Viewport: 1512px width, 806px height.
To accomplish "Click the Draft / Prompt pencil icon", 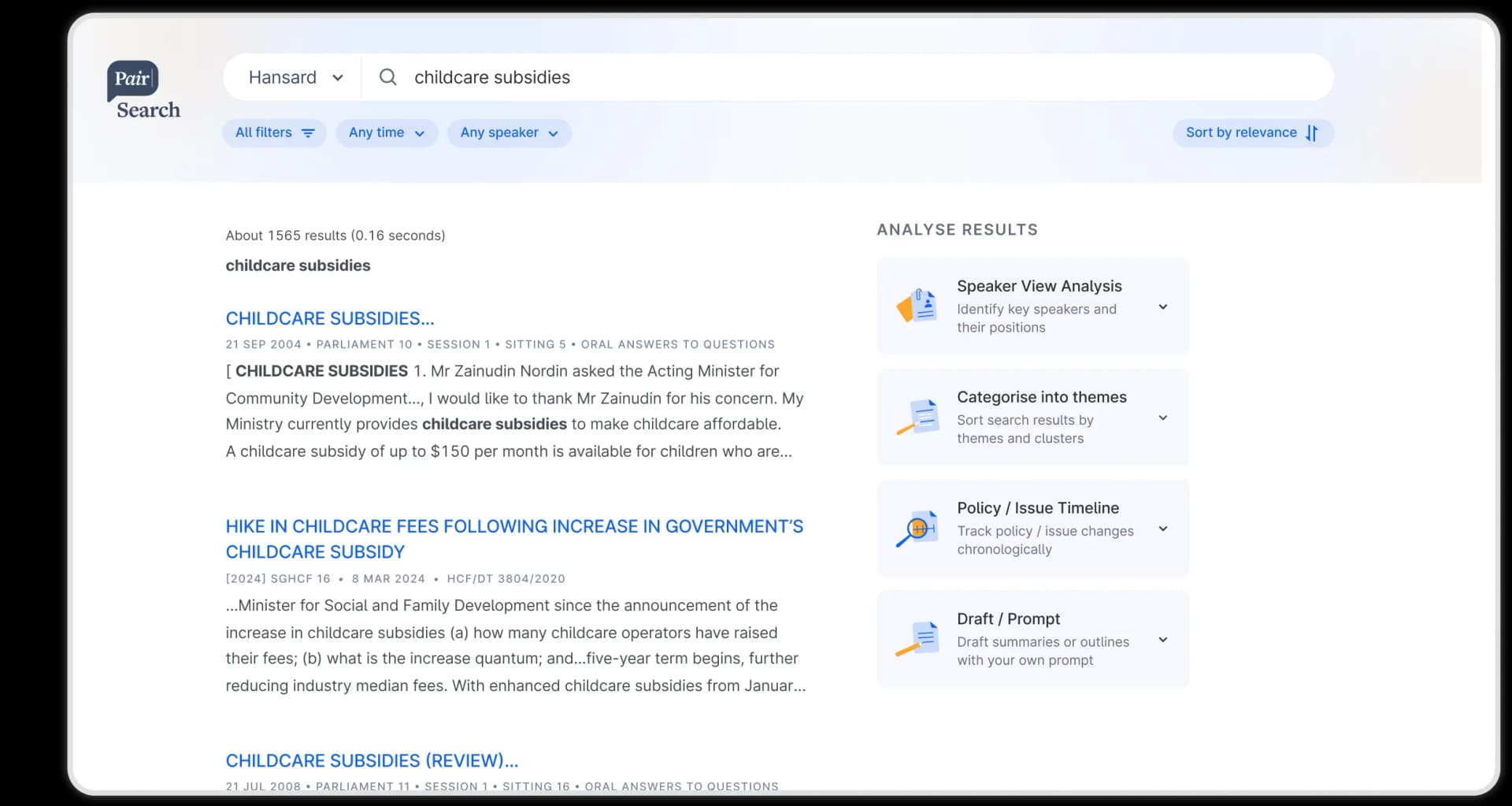I will [917, 639].
